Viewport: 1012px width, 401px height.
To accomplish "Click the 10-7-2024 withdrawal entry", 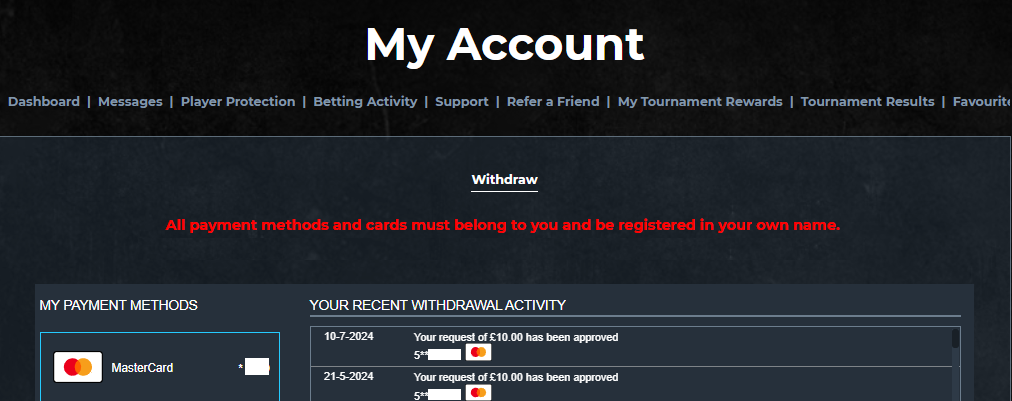I will [632, 346].
